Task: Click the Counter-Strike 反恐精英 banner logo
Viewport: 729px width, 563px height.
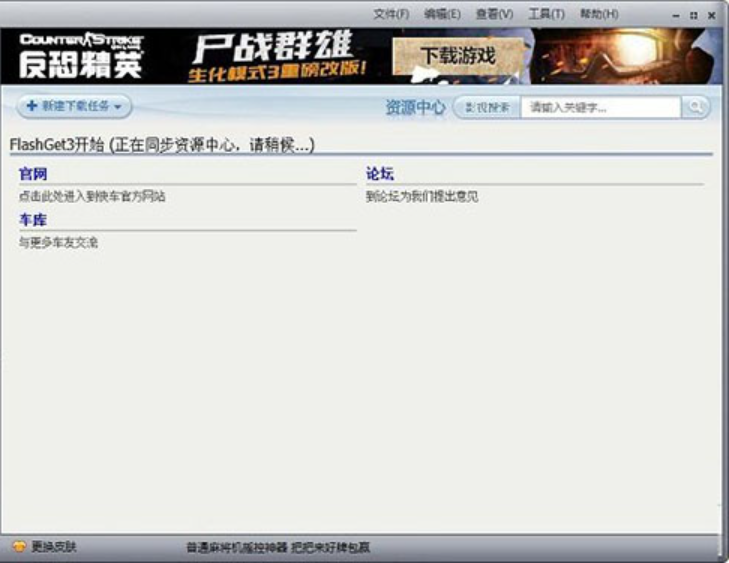Action: 81,56
